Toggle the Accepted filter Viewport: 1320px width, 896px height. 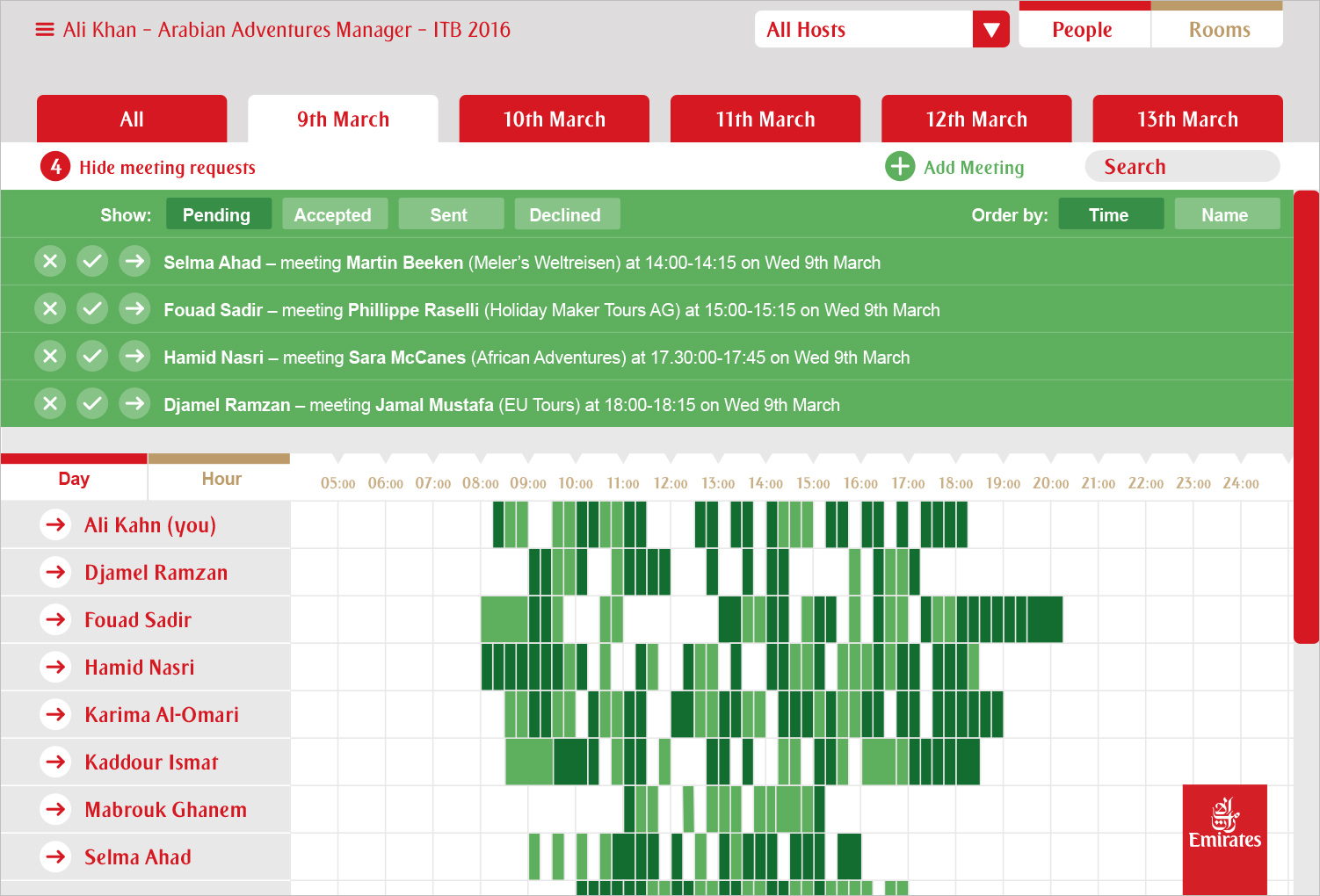[x=333, y=214]
